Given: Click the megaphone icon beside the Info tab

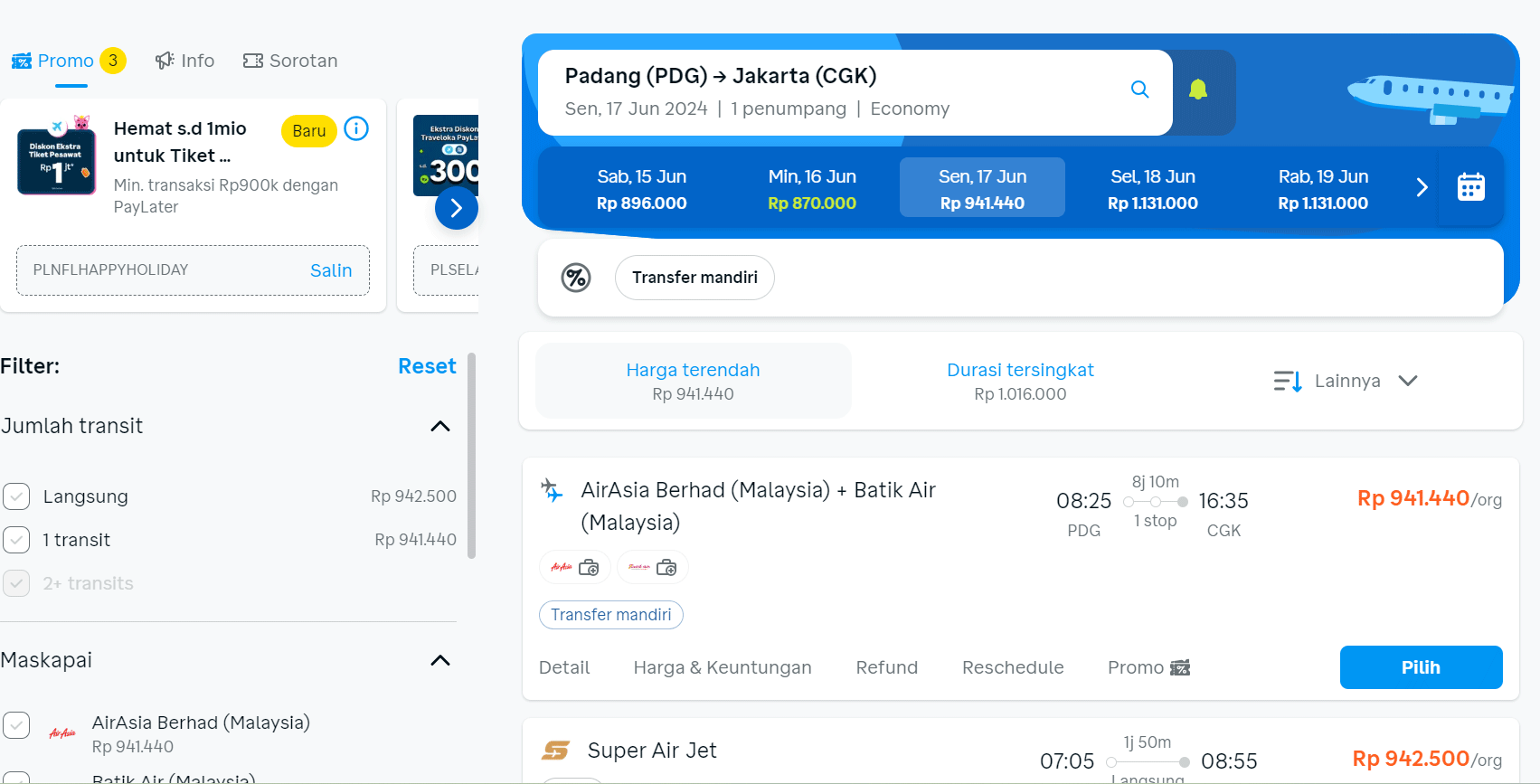Looking at the screenshot, I should point(165,61).
